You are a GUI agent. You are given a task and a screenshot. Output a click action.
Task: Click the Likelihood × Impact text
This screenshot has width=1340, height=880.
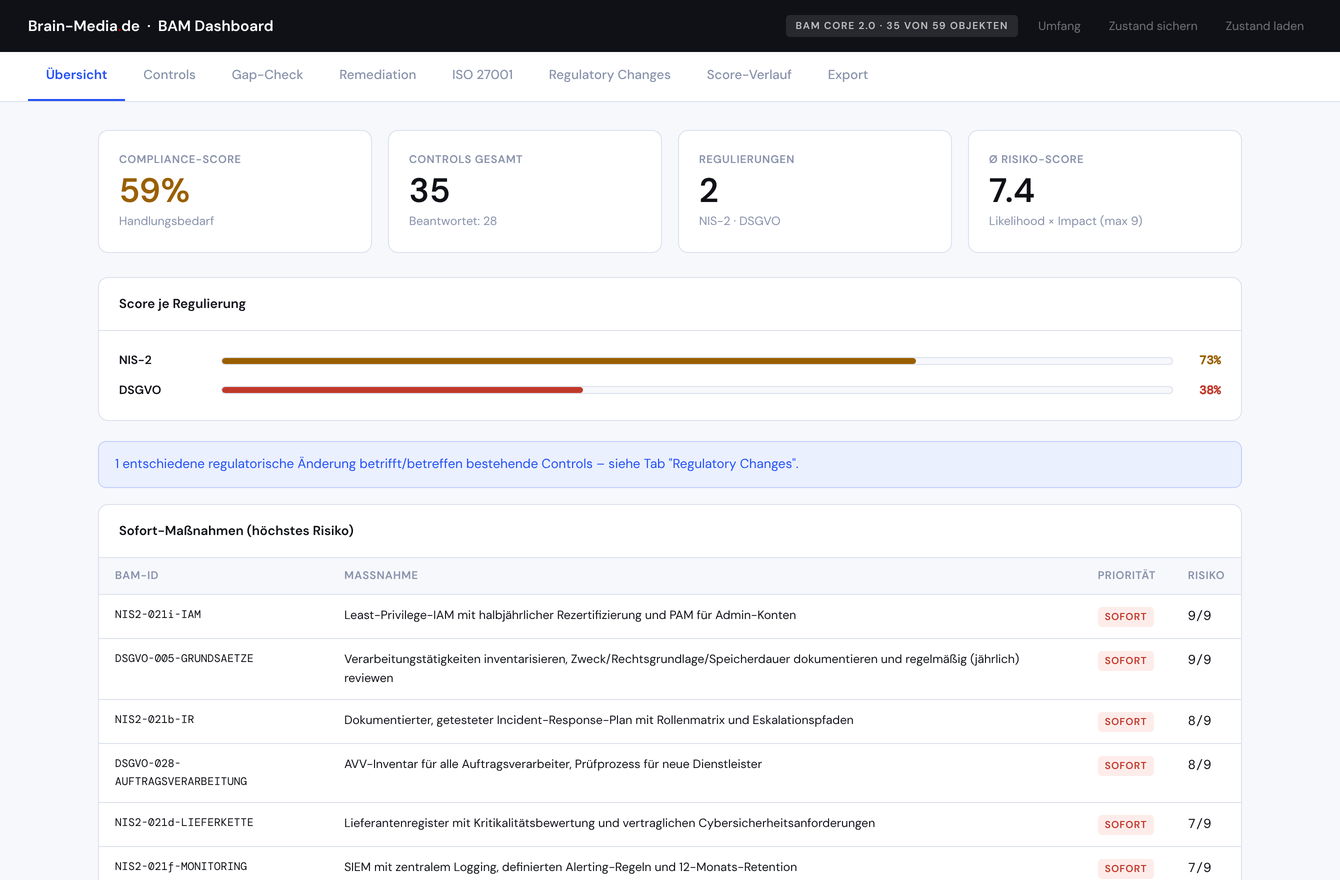coord(1066,221)
